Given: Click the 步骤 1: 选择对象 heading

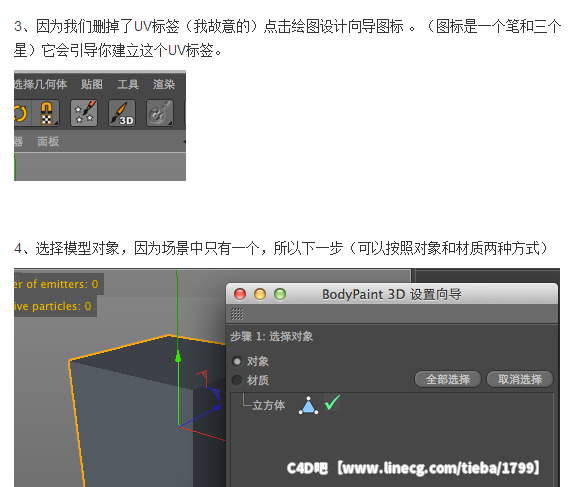Looking at the screenshot, I should pyautogui.click(x=271, y=336).
